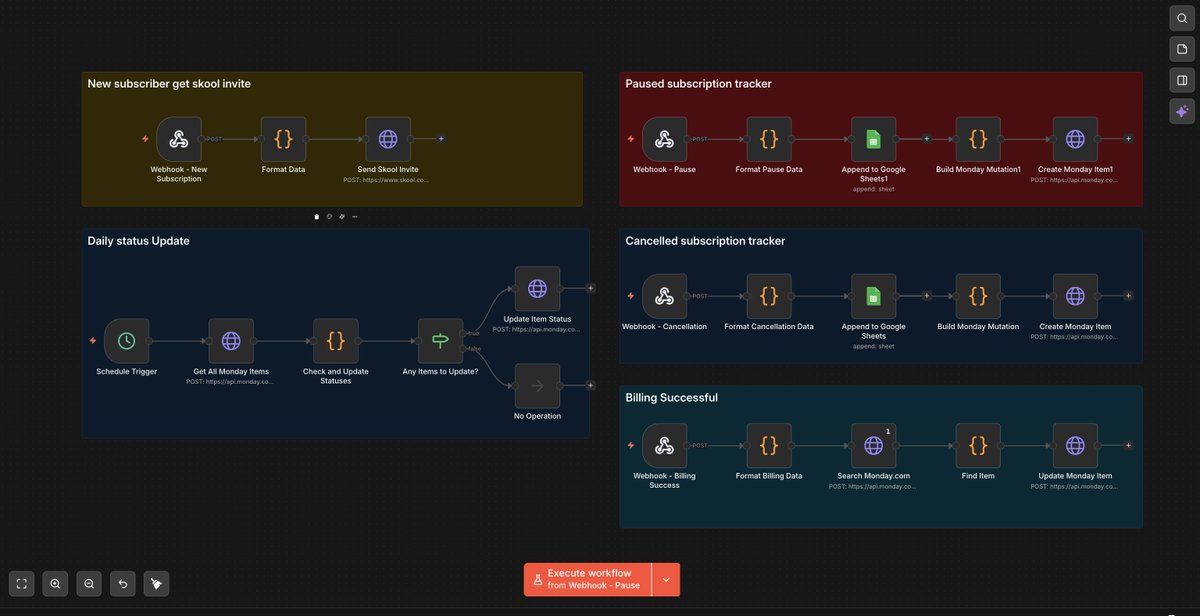Screen dimensions: 1200x616
Task: Change sticky note color from its toolbar
Action: (x=330, y=216)
